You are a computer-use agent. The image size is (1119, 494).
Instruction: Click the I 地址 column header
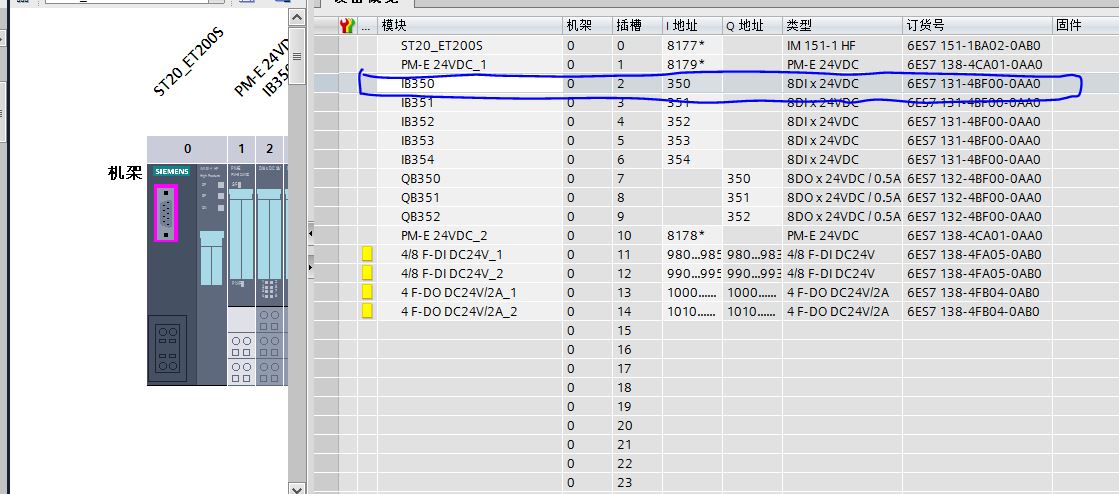click(692, 26)
